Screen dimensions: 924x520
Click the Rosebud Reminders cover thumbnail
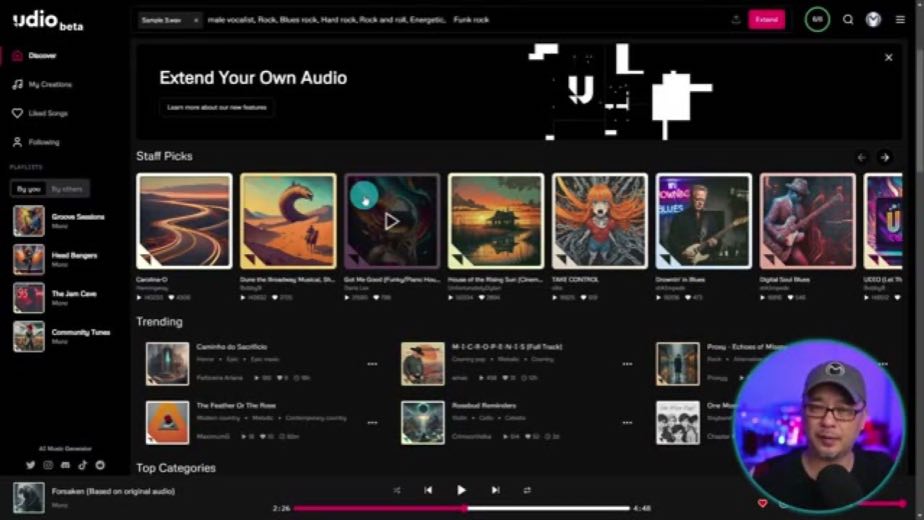(x=423, y=423)
